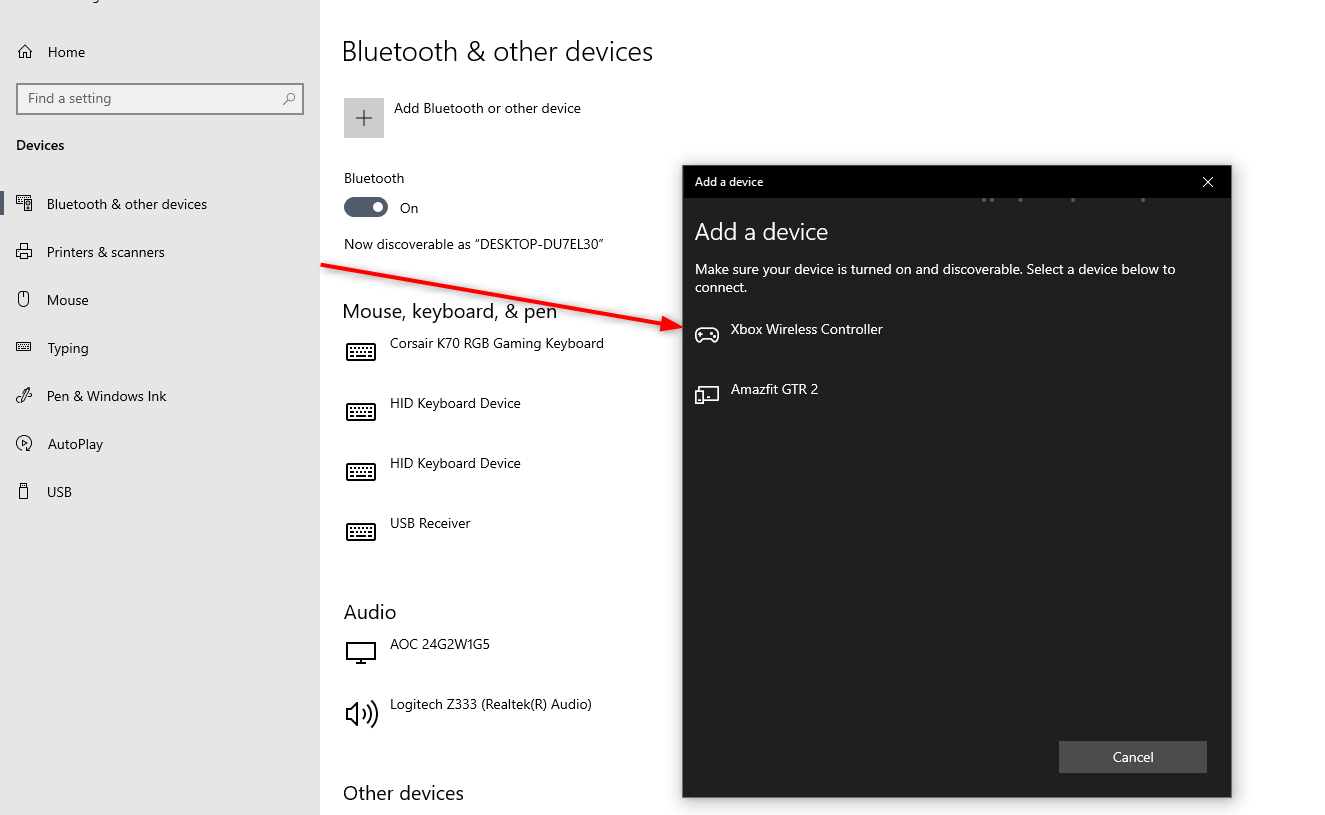Click the AOC 24G2W1G5 monitor icon
This screenshot has height=815, width=1325.
tap(361, 653)
